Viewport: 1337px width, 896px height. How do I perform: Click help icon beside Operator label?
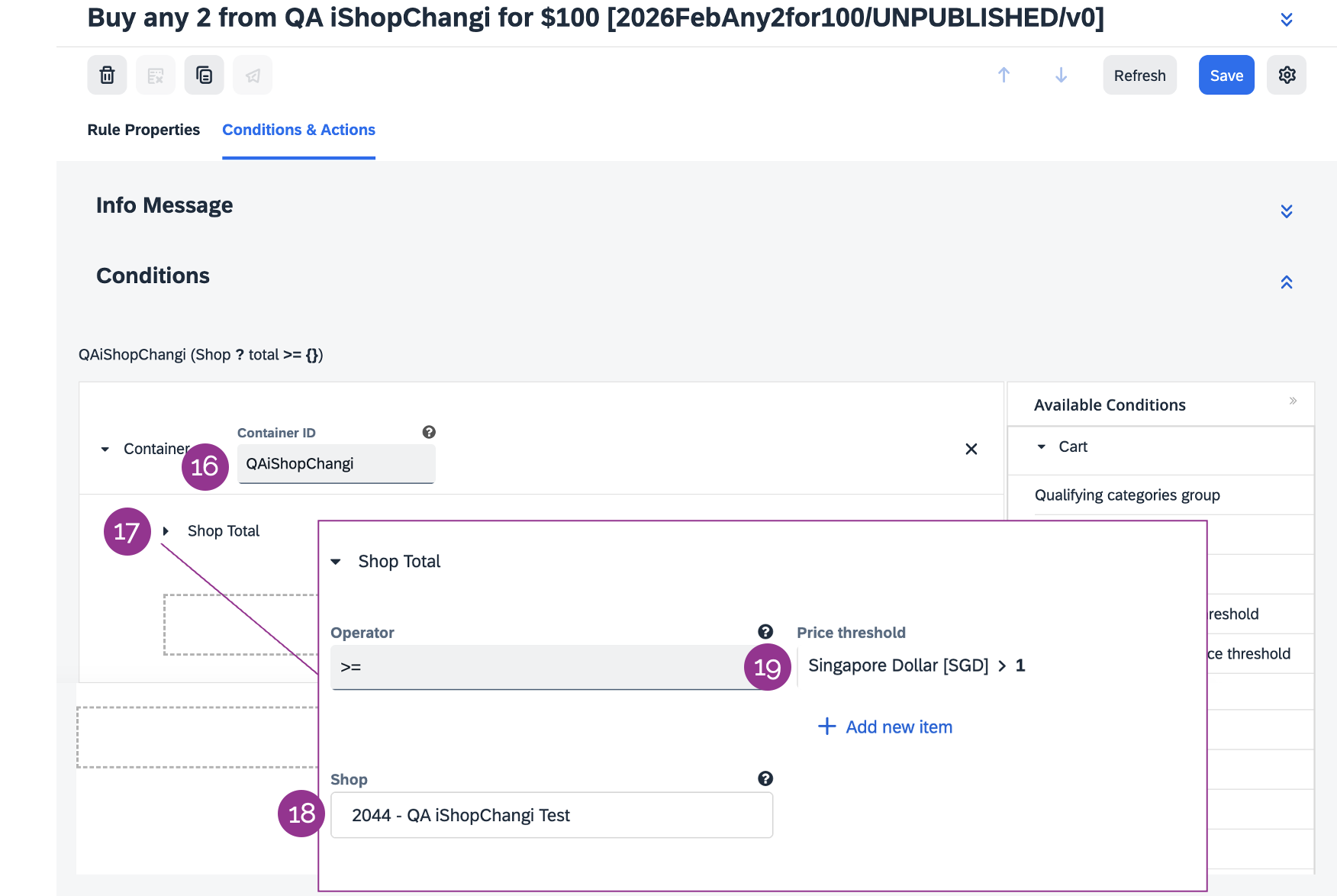(765, 632)
